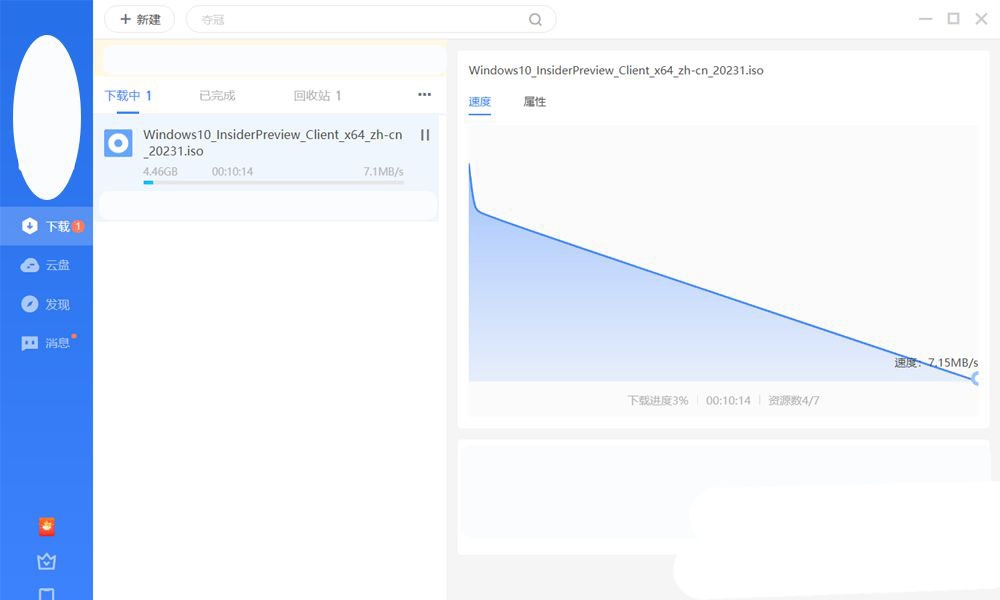Click the crown VIP icon
The width and height of the screenshot is (1000, 600).
pos(47,561)
